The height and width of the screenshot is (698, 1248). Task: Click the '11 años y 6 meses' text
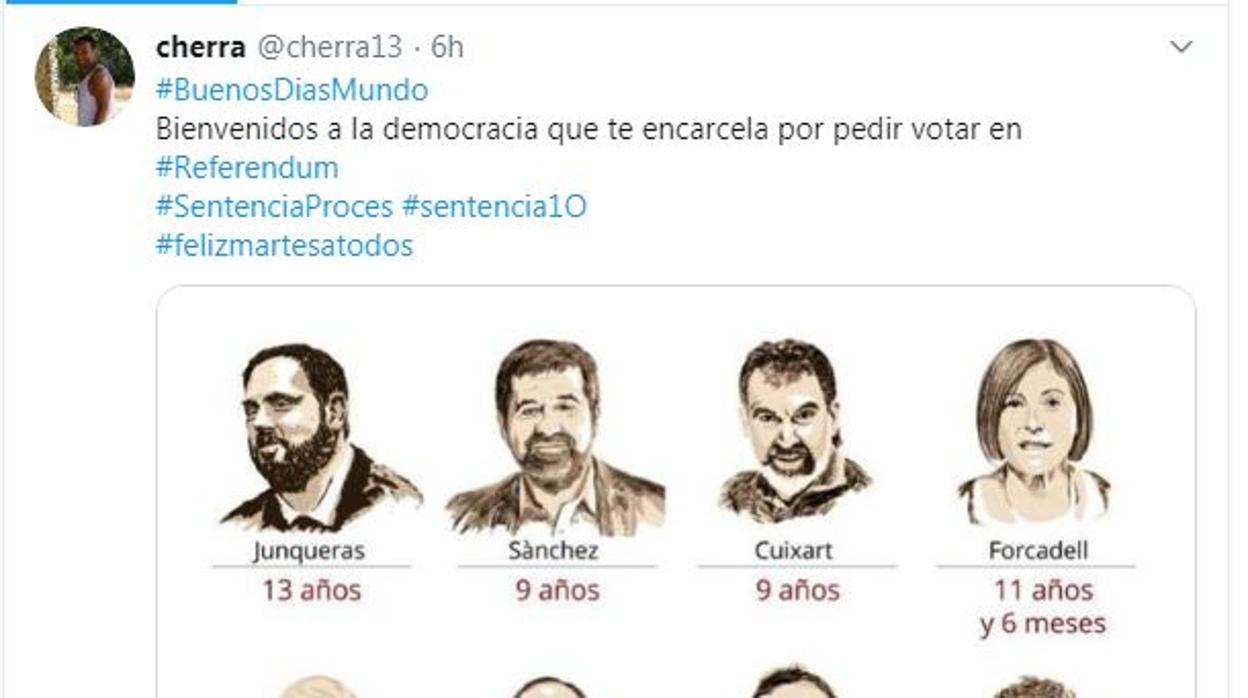coord(1043,607)
